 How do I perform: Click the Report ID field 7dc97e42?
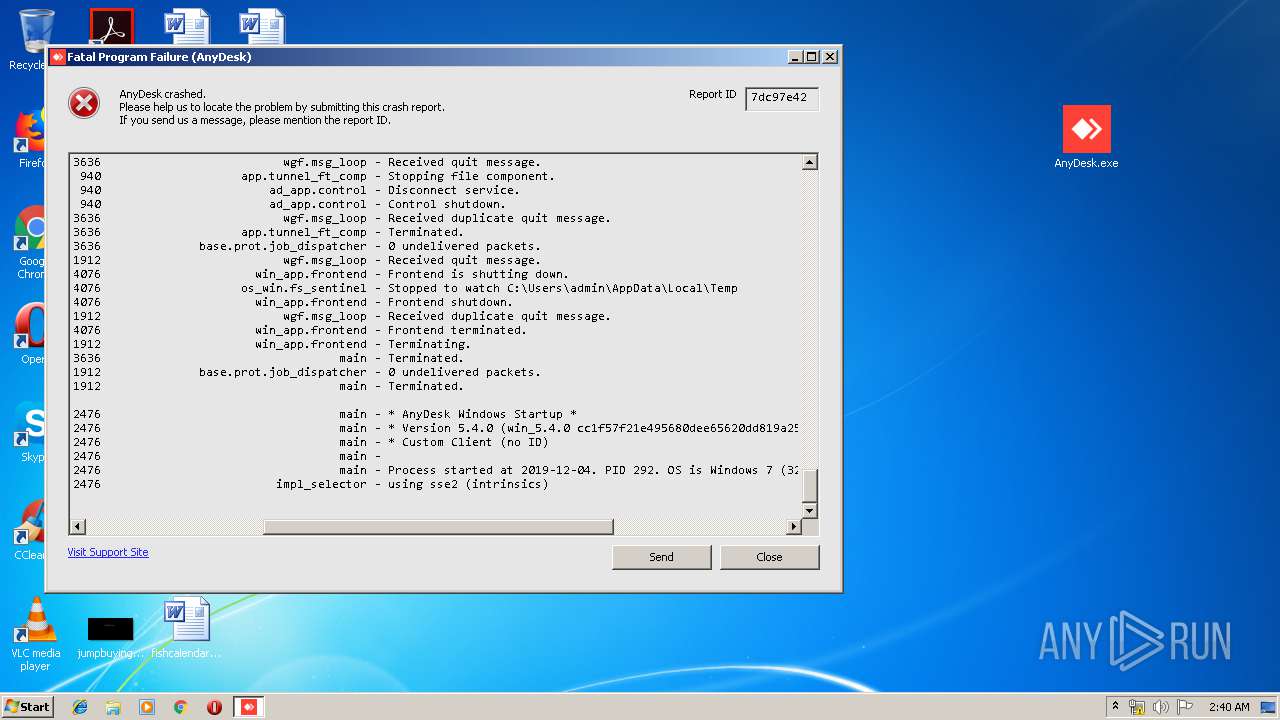pyautogui.click(x=782, y=98)
